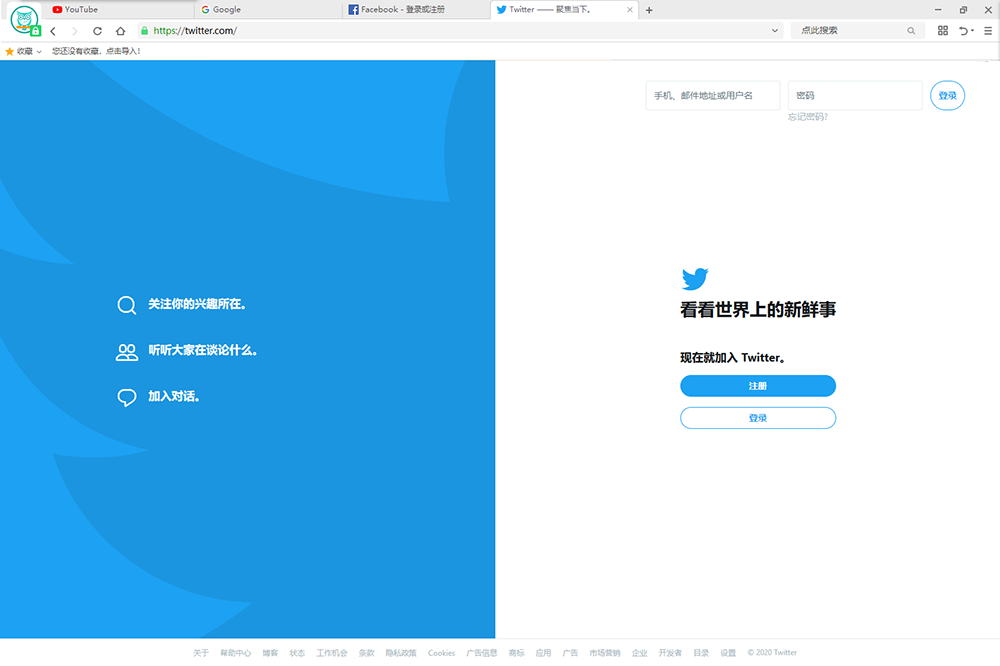Reload the current page
Image resolution: width=1000 pixels, height=666 pixels.
[98, 31]
